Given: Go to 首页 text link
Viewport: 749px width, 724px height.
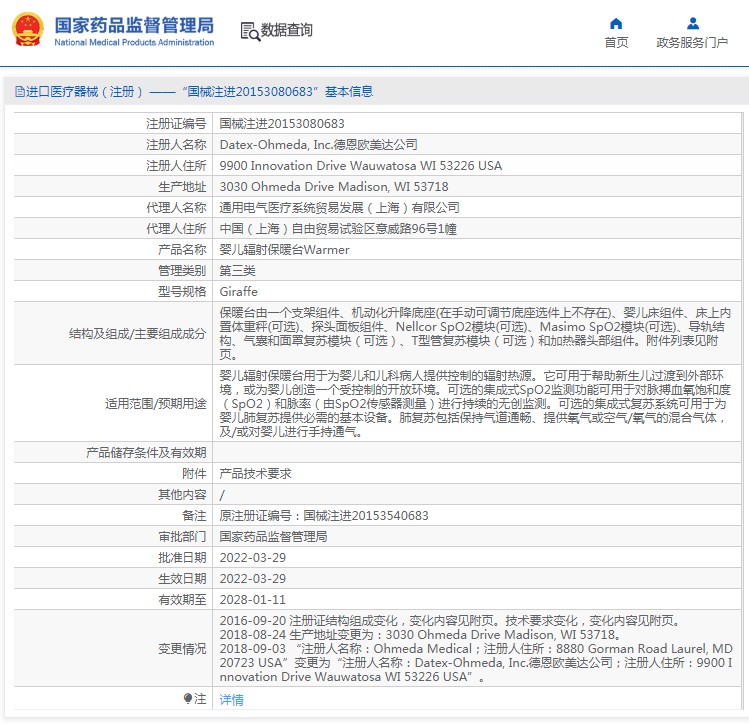Looking at the screenshot, I should 616,43.
